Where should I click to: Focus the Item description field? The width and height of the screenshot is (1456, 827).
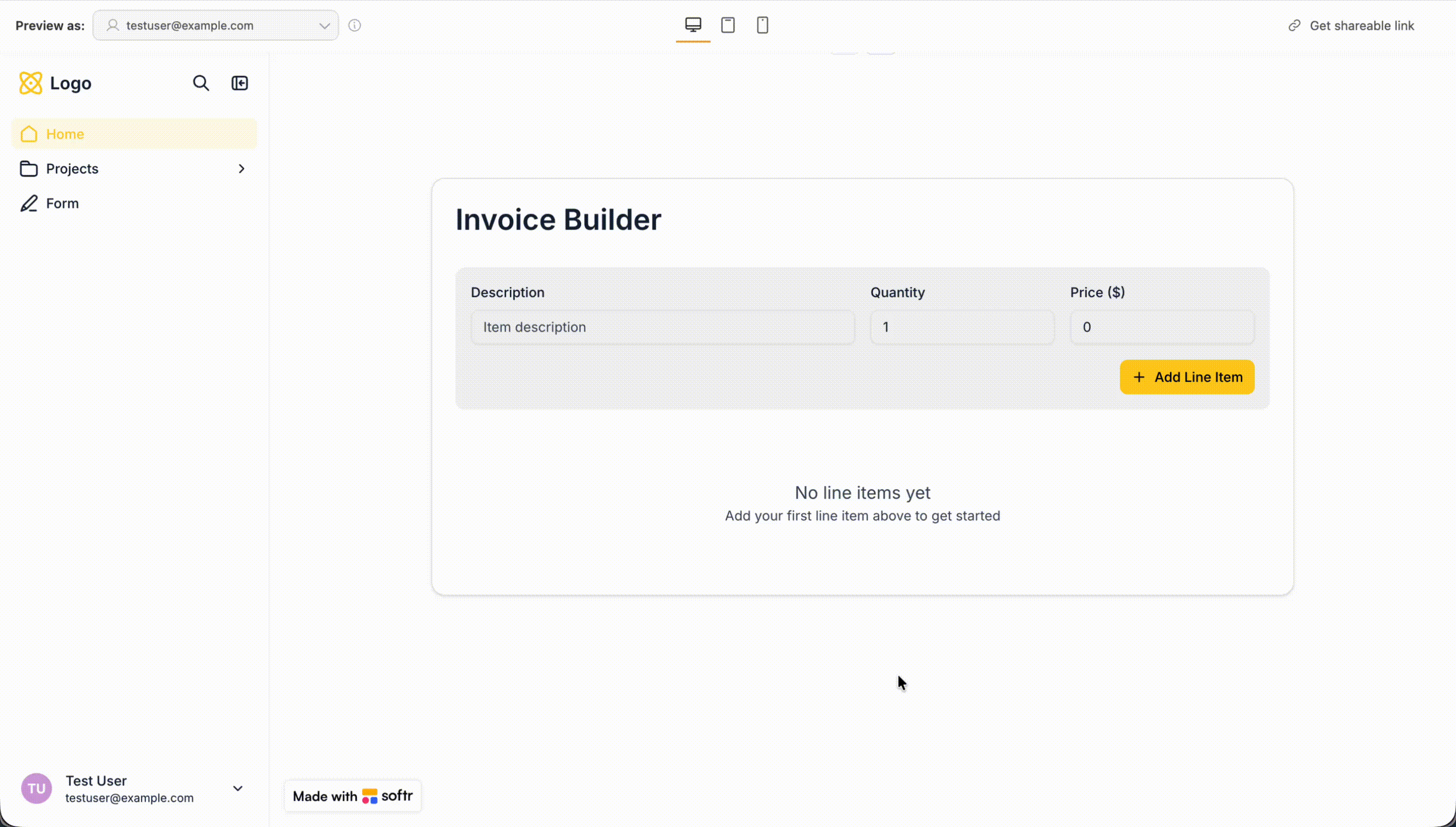(x=663, y=327)
